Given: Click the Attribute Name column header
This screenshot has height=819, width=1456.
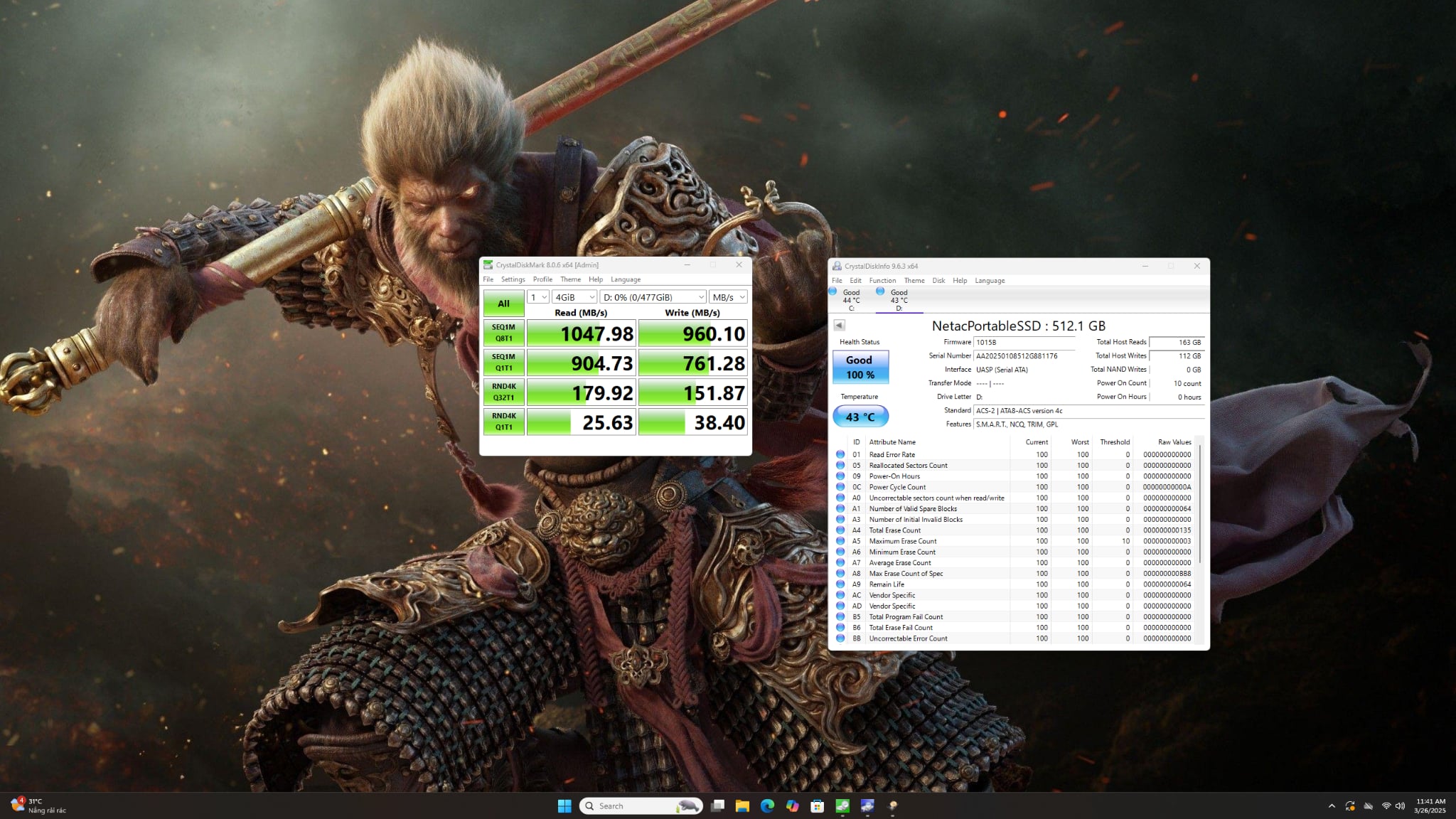Looking at the screenshot, I should click(892, 442).
